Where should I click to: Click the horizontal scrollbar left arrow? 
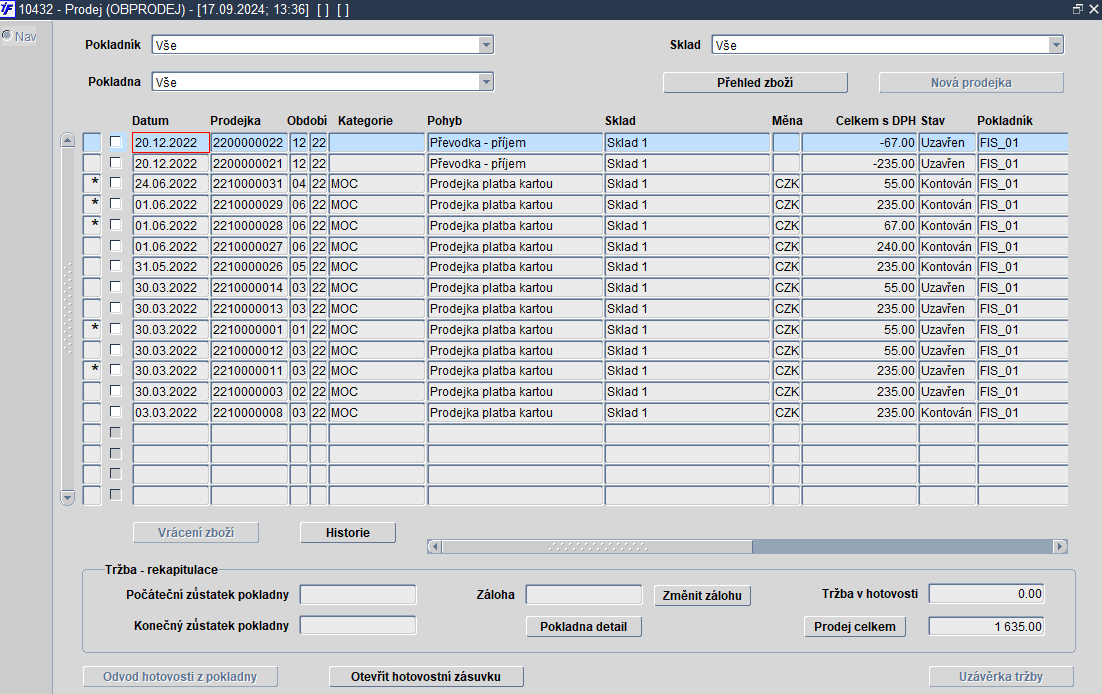(434, 546)
